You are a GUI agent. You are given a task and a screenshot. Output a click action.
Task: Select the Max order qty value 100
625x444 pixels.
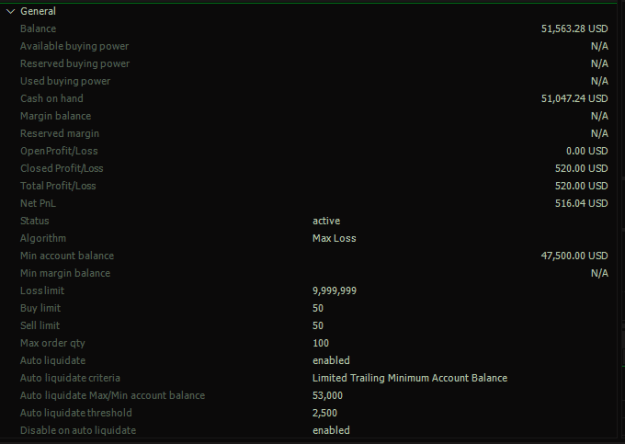(x=320, y=343)
